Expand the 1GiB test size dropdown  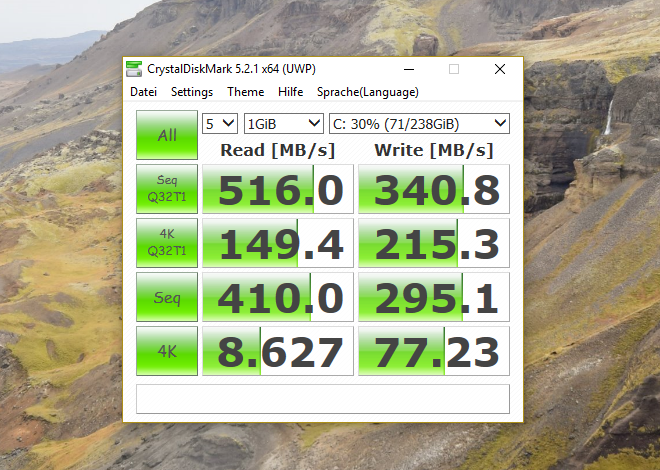point(283,124)
